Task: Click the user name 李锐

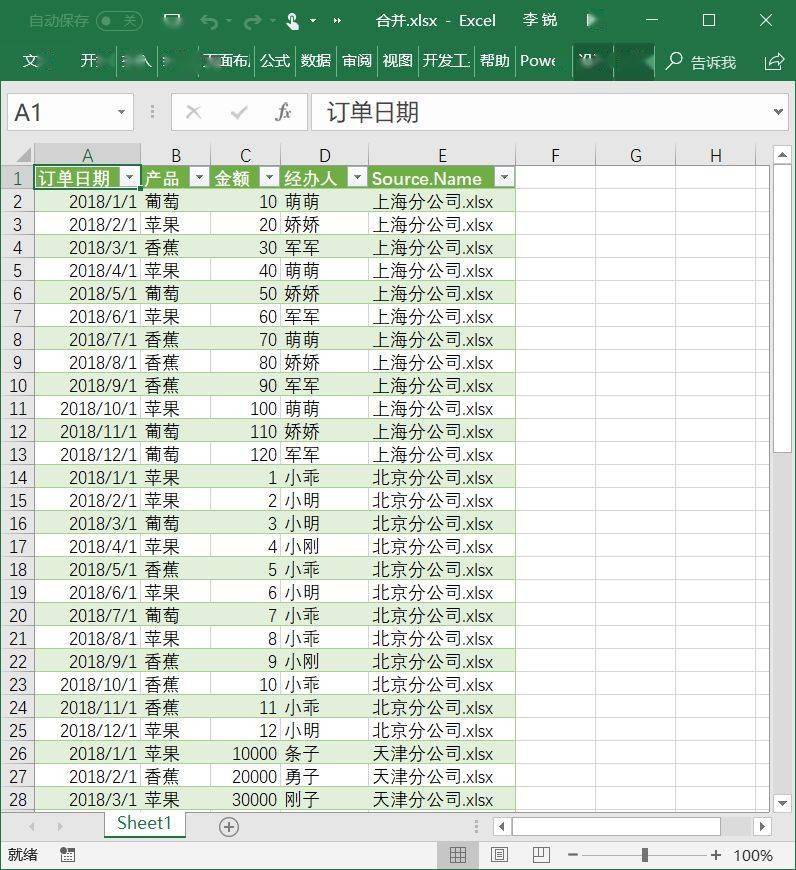Action: click(x=539, y=21)
